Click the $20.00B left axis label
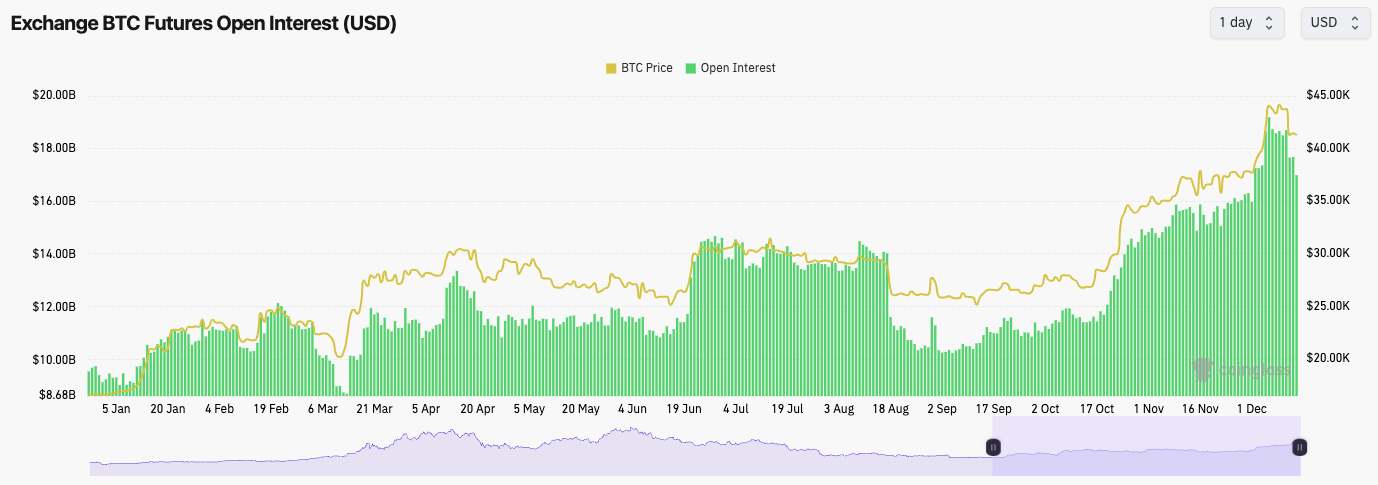The image size is (1378, 485). click(x=54, y=96)
